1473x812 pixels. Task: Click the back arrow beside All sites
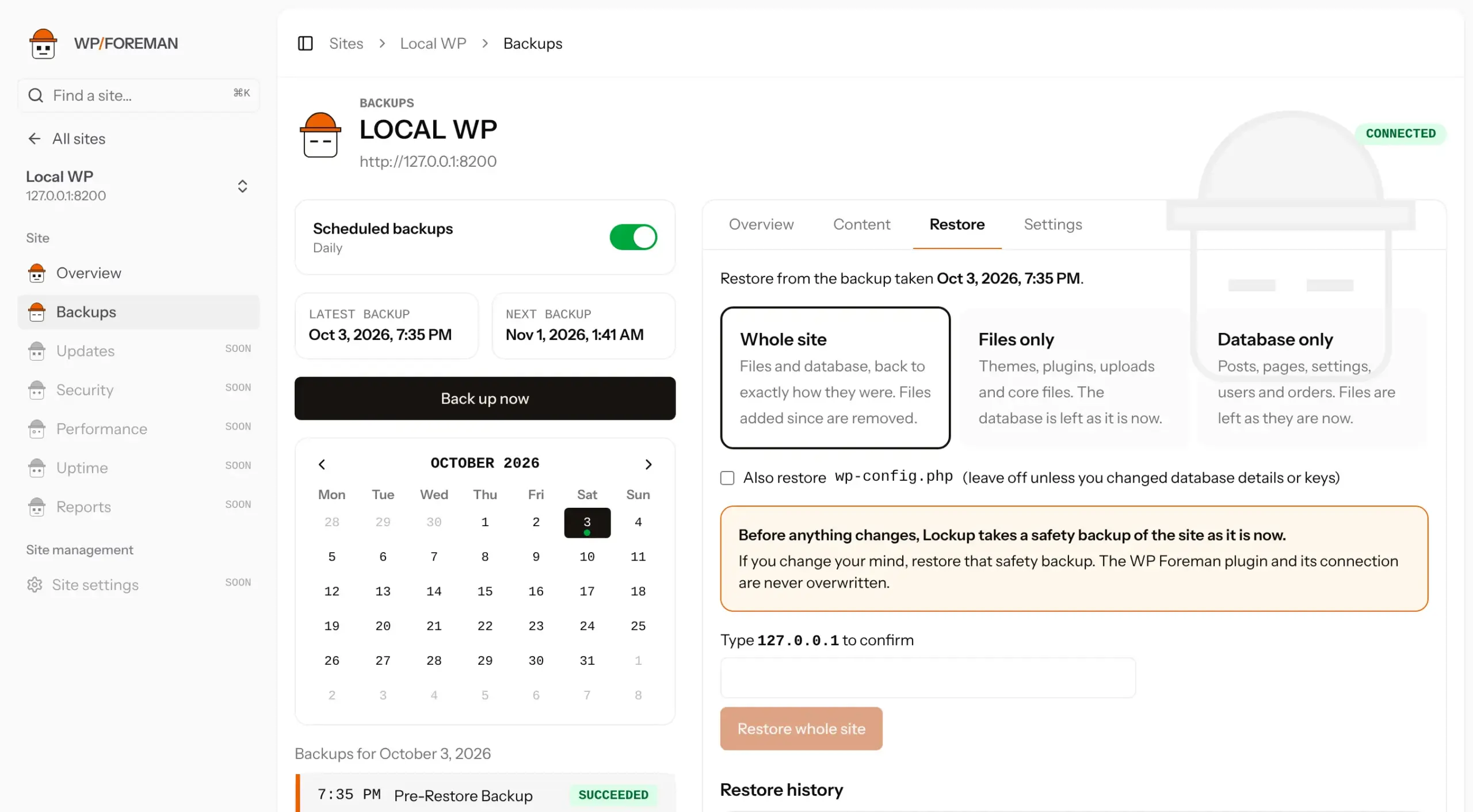coord(35,139)
